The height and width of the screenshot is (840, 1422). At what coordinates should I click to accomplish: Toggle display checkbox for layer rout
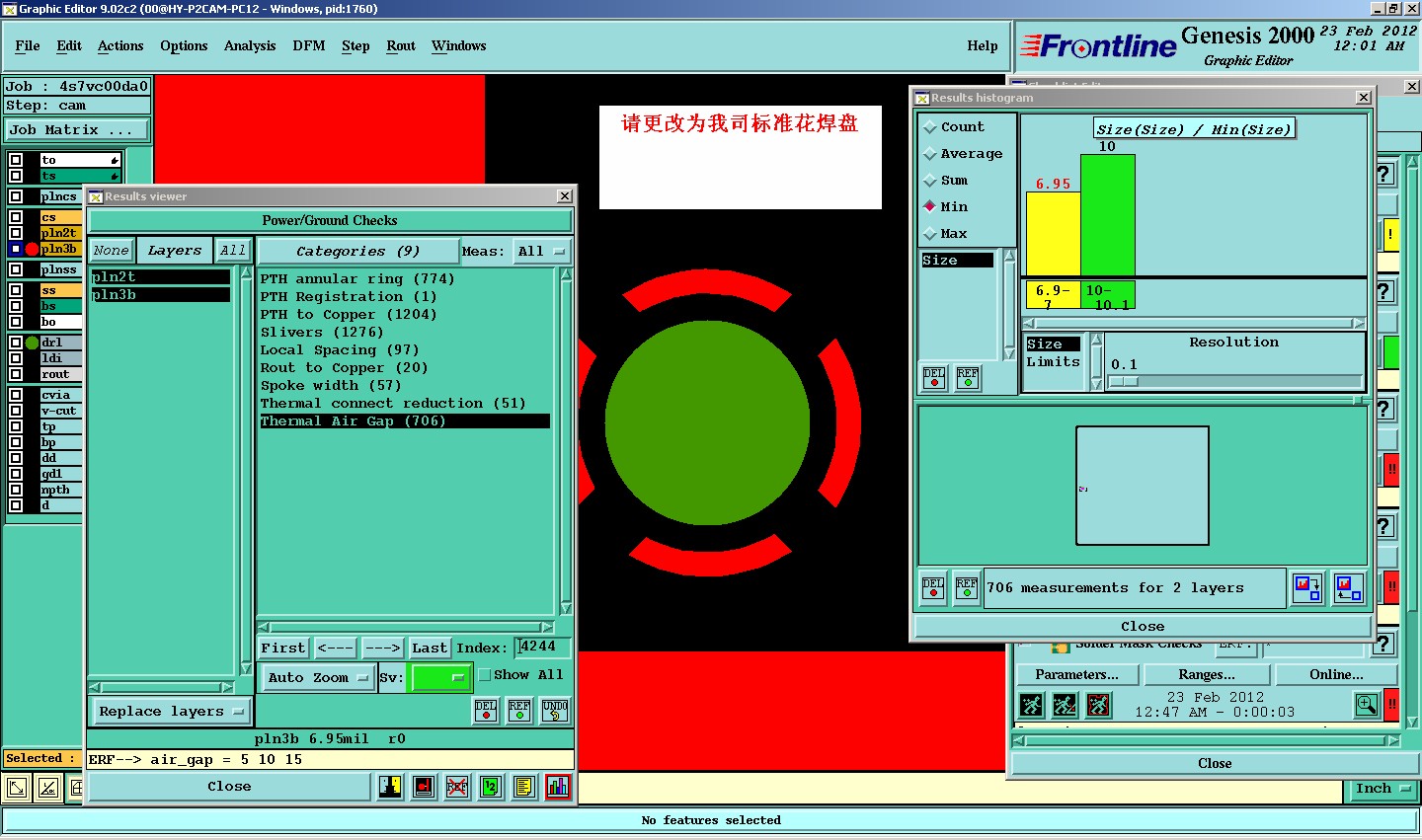point(16,374)
